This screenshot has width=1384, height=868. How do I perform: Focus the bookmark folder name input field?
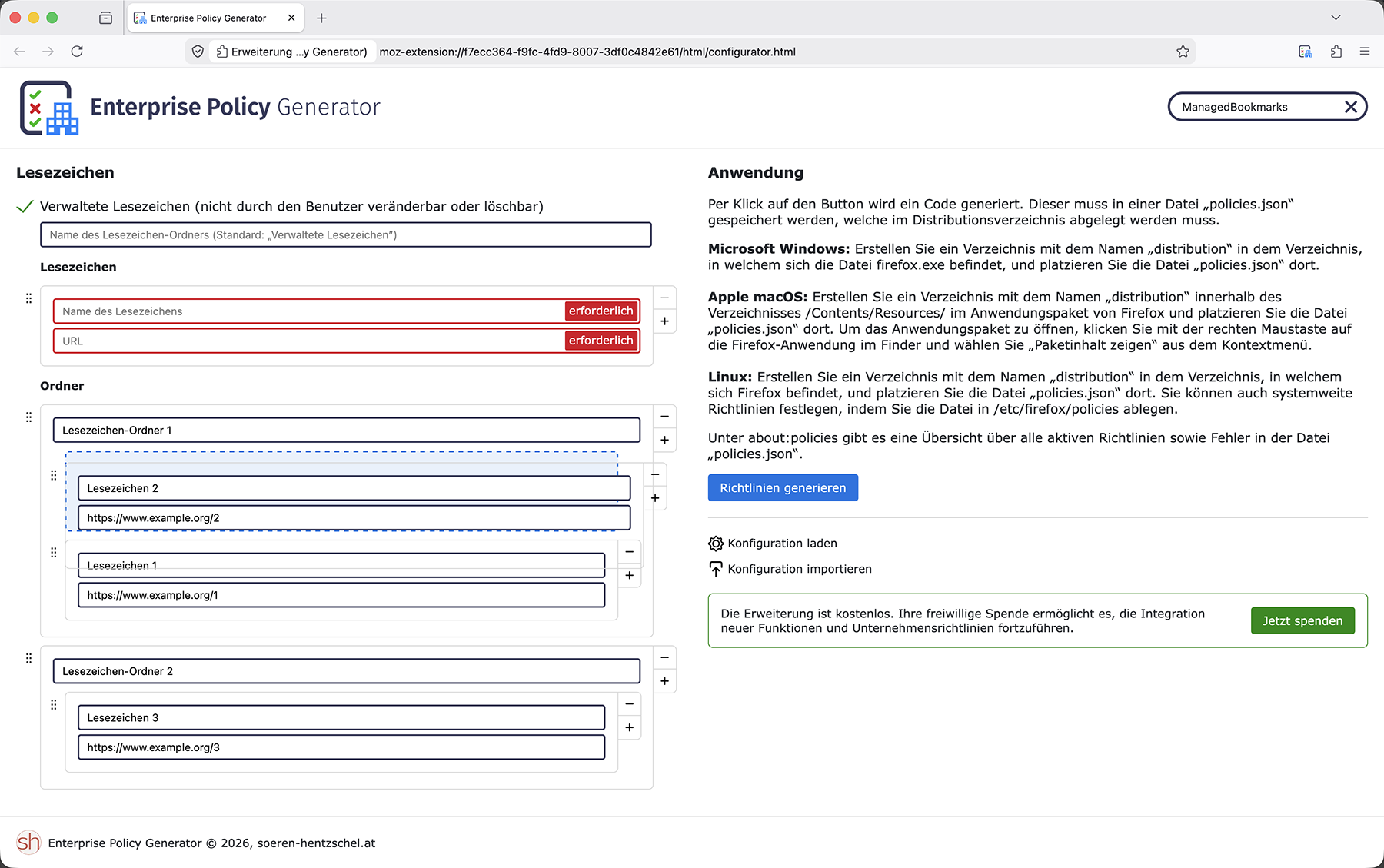(x=345, y=235)
